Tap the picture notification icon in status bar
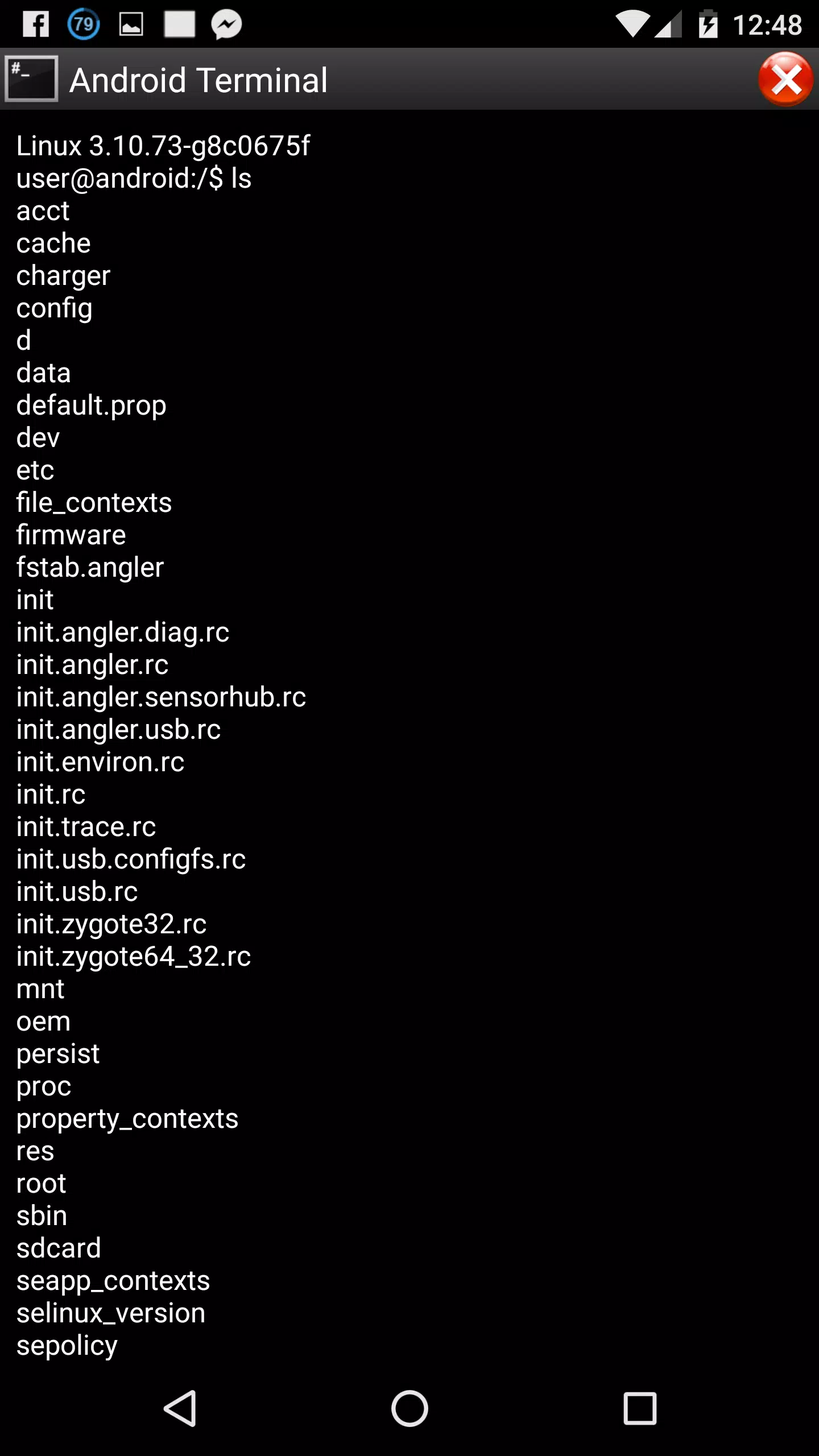 tap(131, 24)
